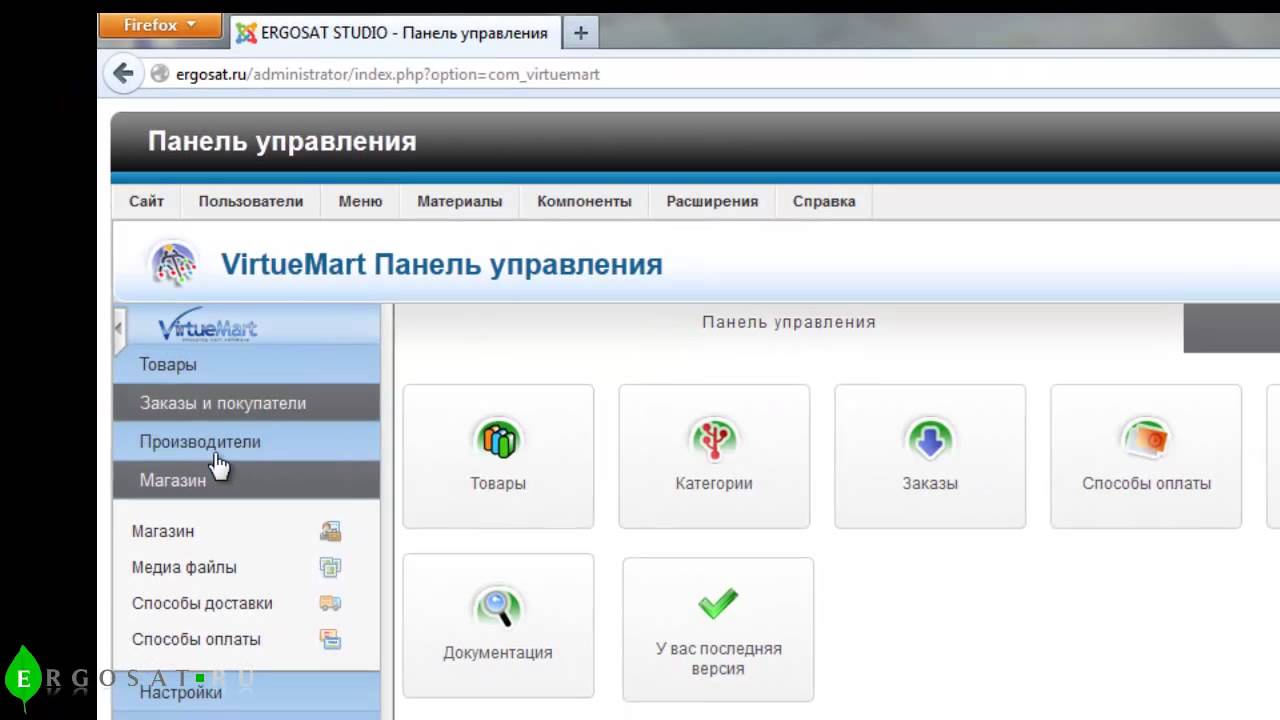Click the Joomla favicon on browser tab

pyautogui.click(x=246, y=33)
